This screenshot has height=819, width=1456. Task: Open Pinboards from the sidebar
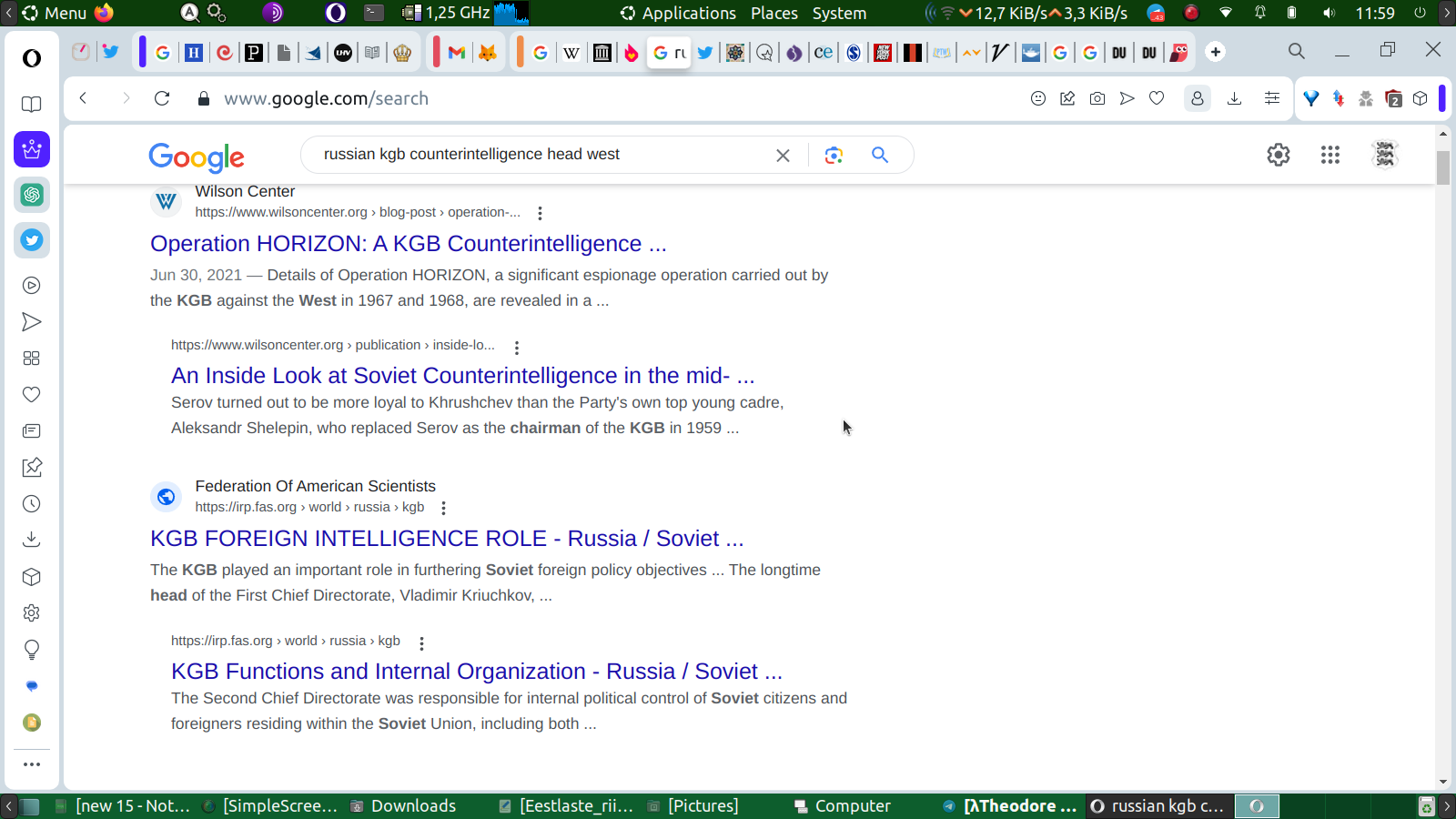pyautogui.click(x=32, y=468)
